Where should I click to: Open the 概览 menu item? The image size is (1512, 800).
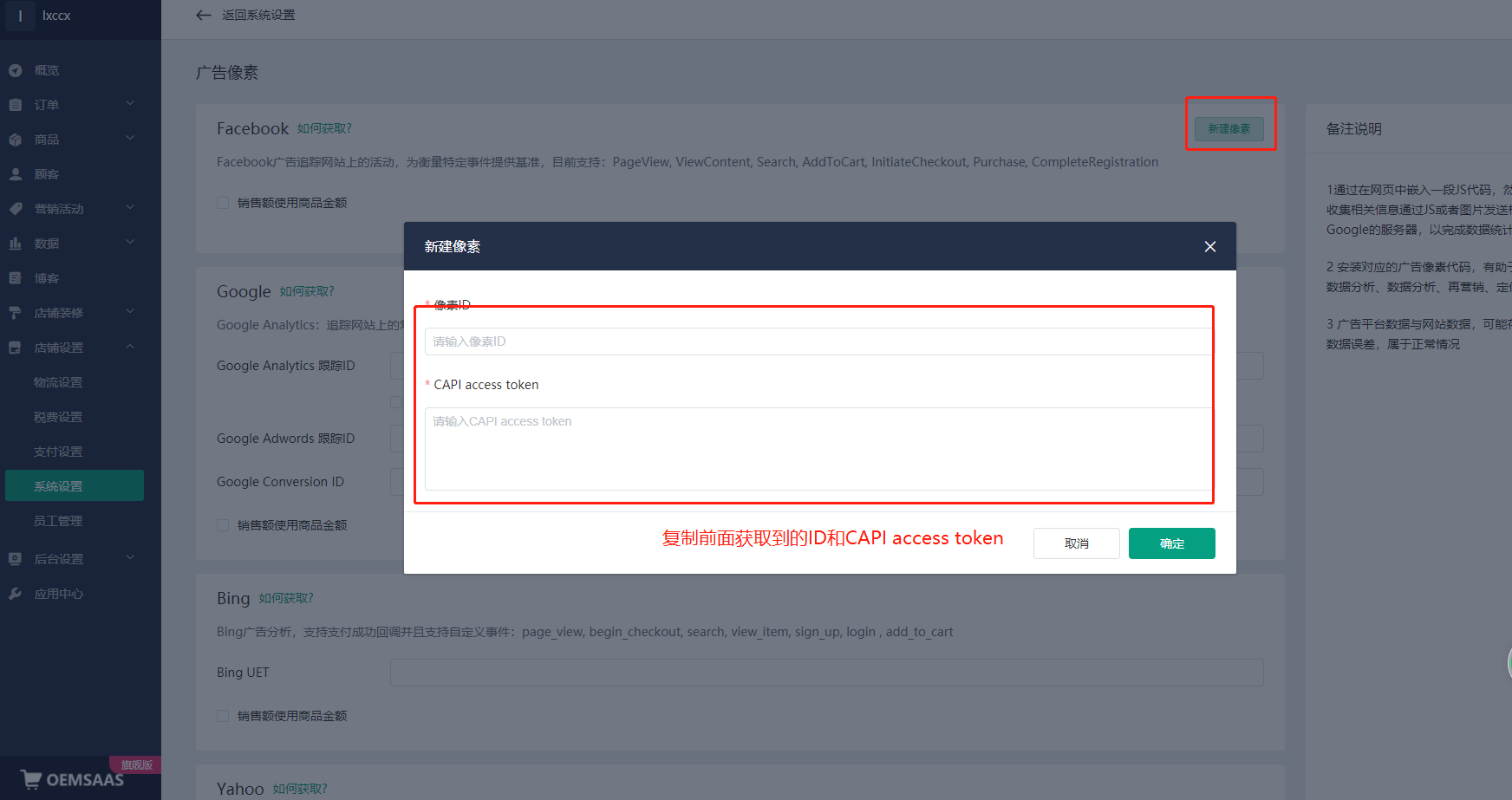click(x=47, y=70)
